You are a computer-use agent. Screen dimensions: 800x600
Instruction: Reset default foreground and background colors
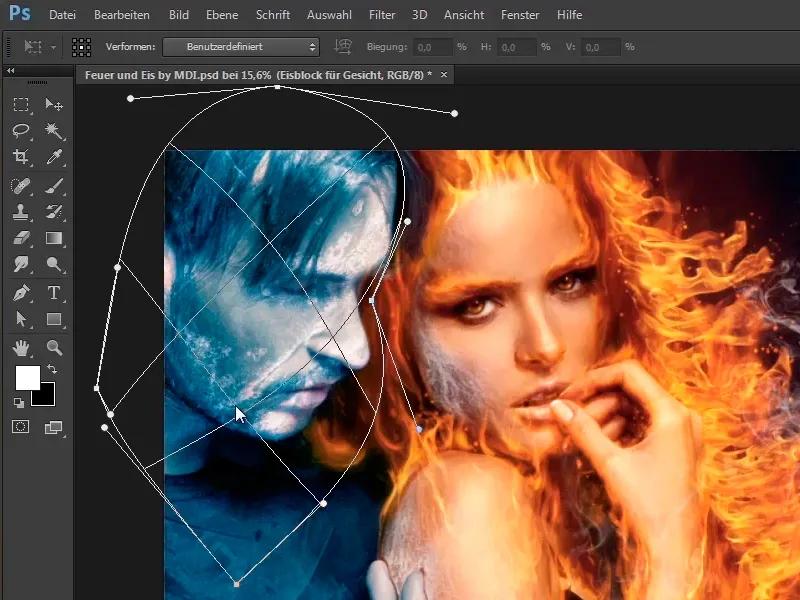tap(19, 403)
